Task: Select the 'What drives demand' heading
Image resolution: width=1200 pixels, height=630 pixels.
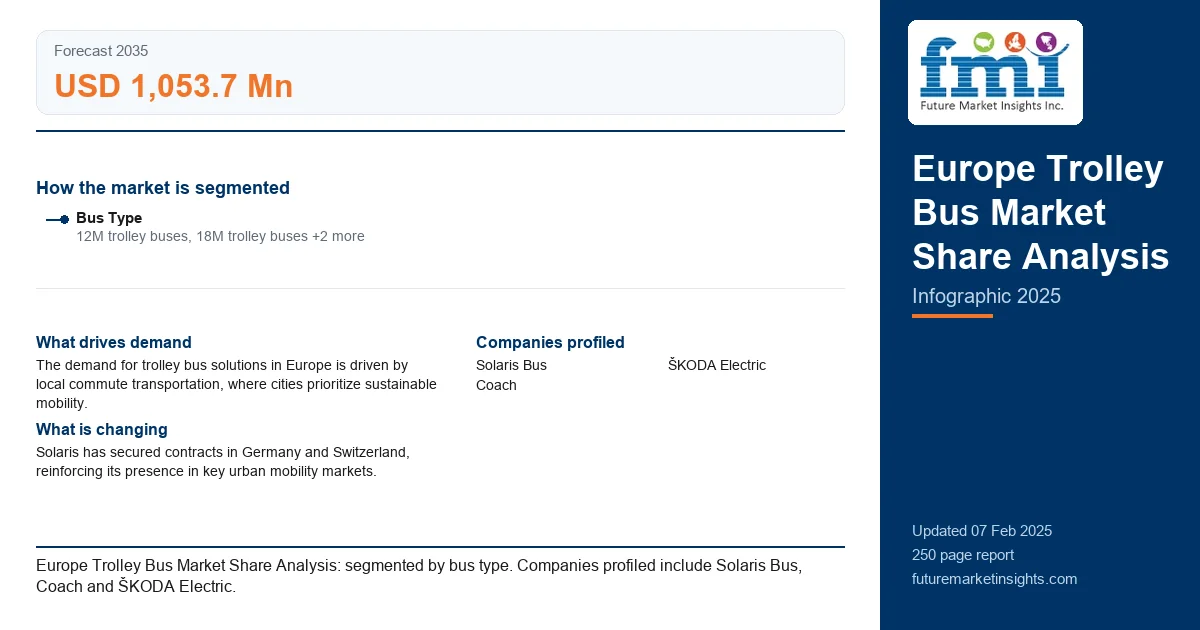Action: (x=114, y=342)
